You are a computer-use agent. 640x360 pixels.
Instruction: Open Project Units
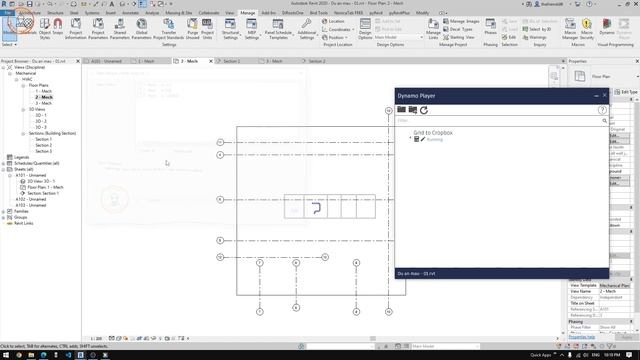[207, 28]
